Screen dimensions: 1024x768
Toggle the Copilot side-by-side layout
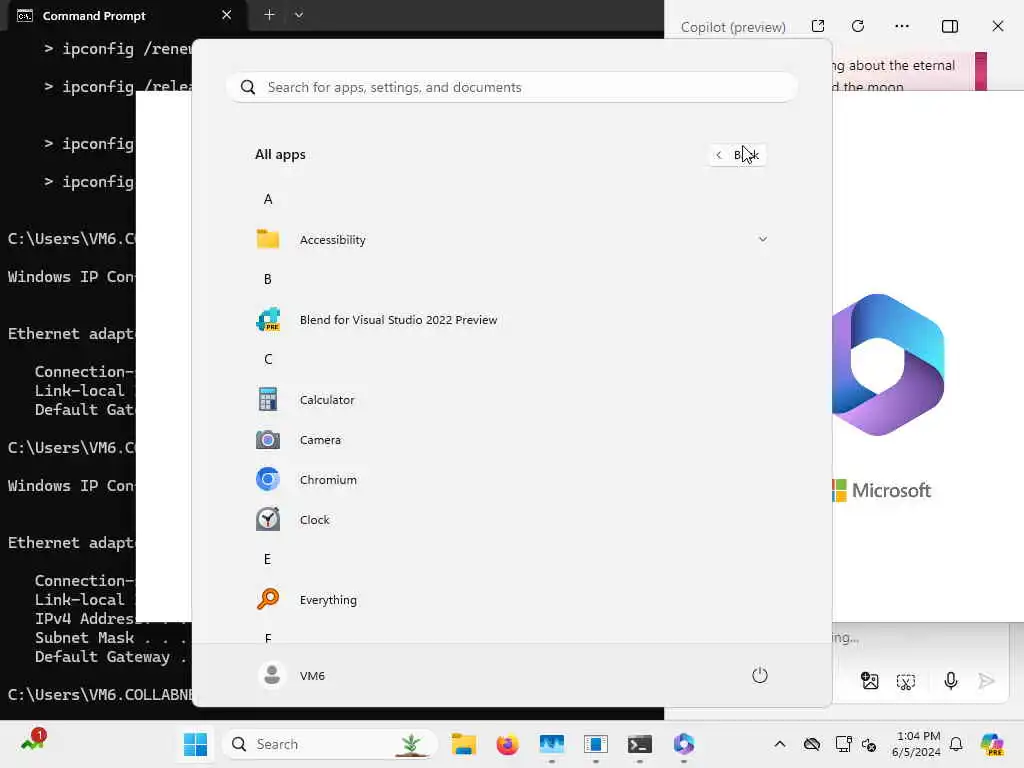pyautogui.click(x=950, y=26)
